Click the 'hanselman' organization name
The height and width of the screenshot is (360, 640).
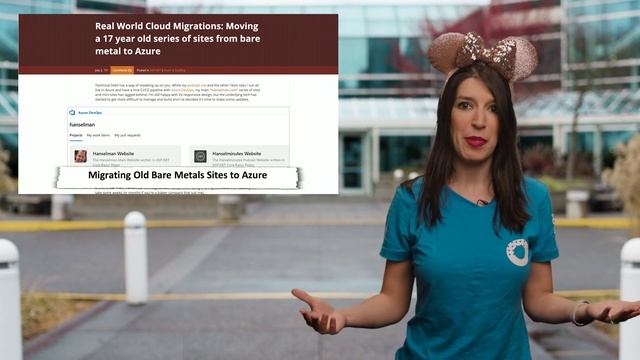coord(82,124)
